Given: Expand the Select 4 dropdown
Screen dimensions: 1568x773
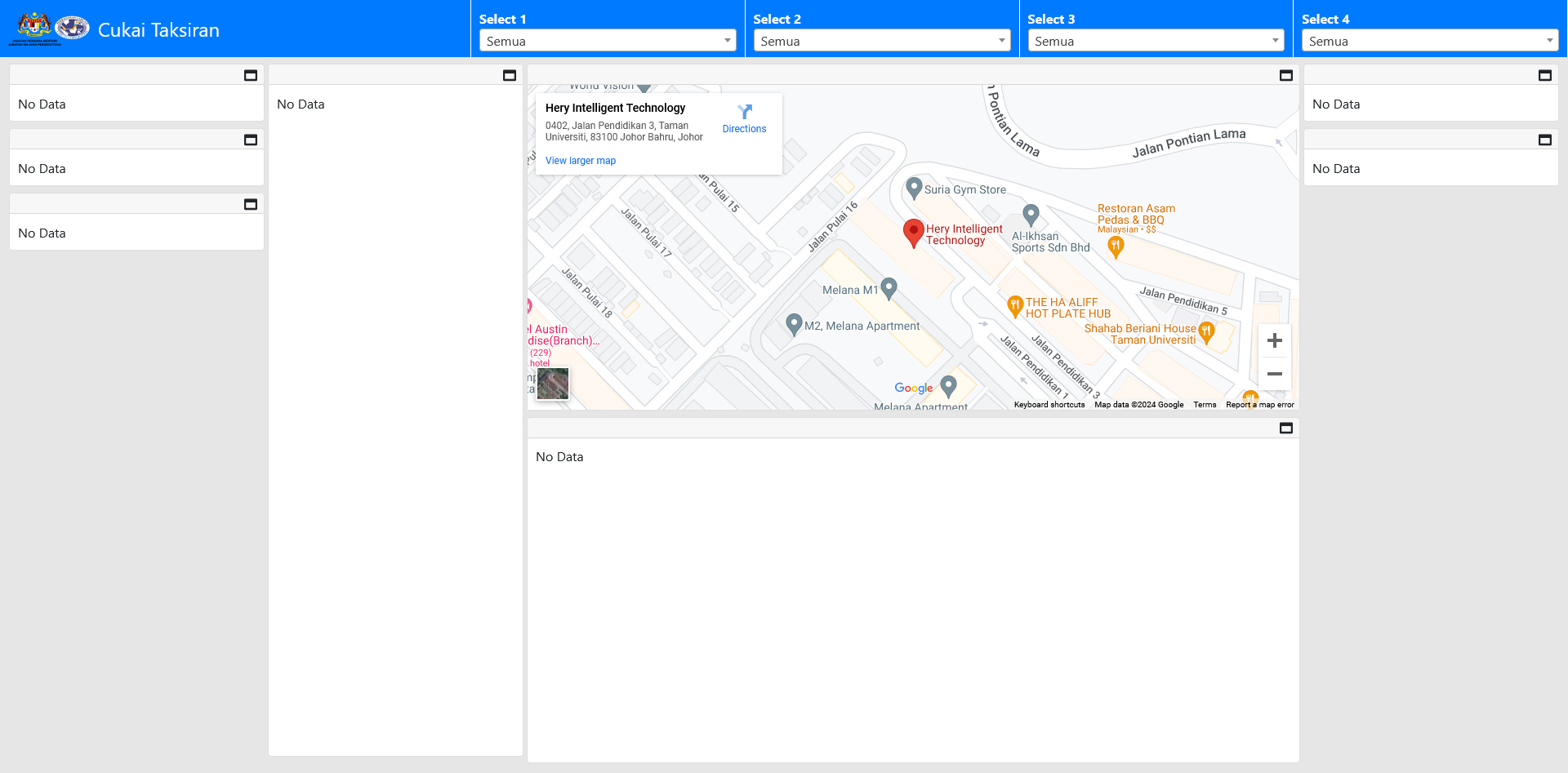Looking at the screenshot, I should click(1429, 41).
